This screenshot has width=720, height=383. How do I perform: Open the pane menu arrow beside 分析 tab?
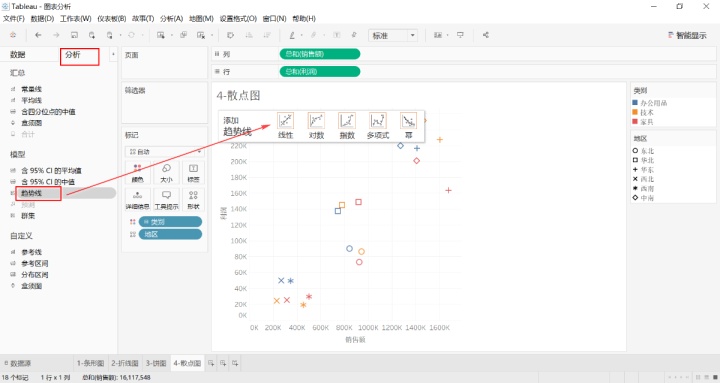pyautogui.click(x=113, y=55)
